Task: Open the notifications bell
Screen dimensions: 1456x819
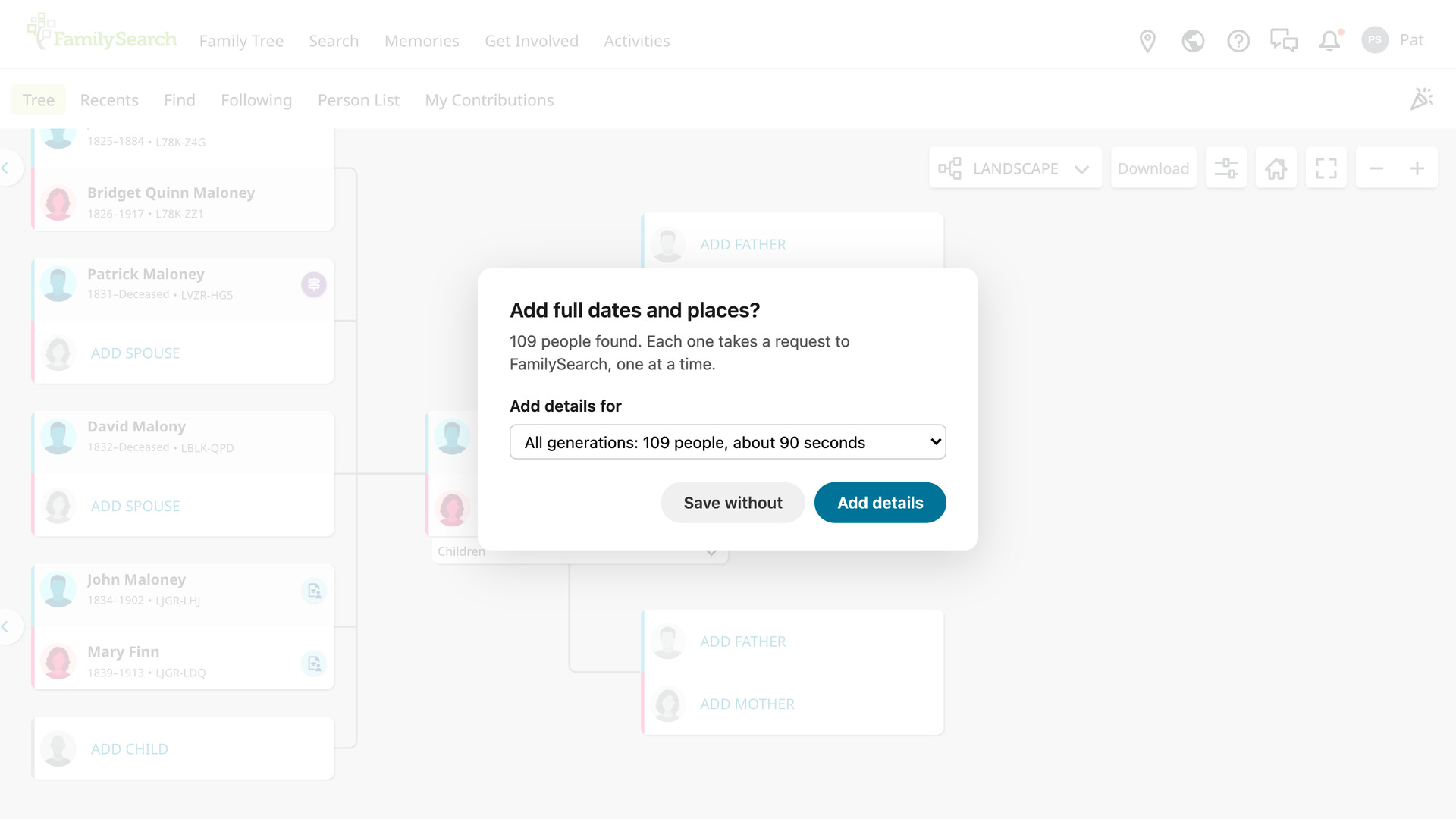Action: [1330, 41]
